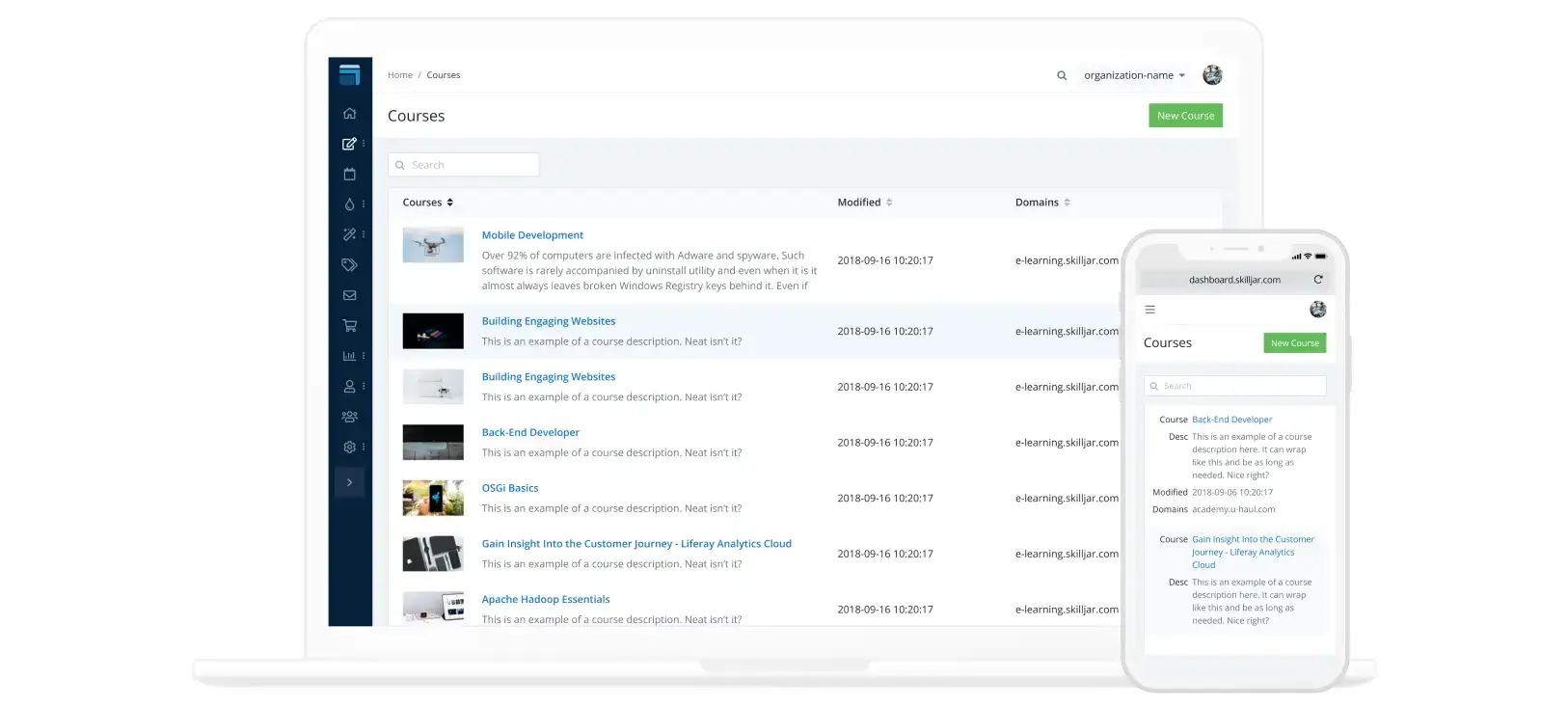Sort by the Modified column header
1568x706 pixels.
point(865,203)
